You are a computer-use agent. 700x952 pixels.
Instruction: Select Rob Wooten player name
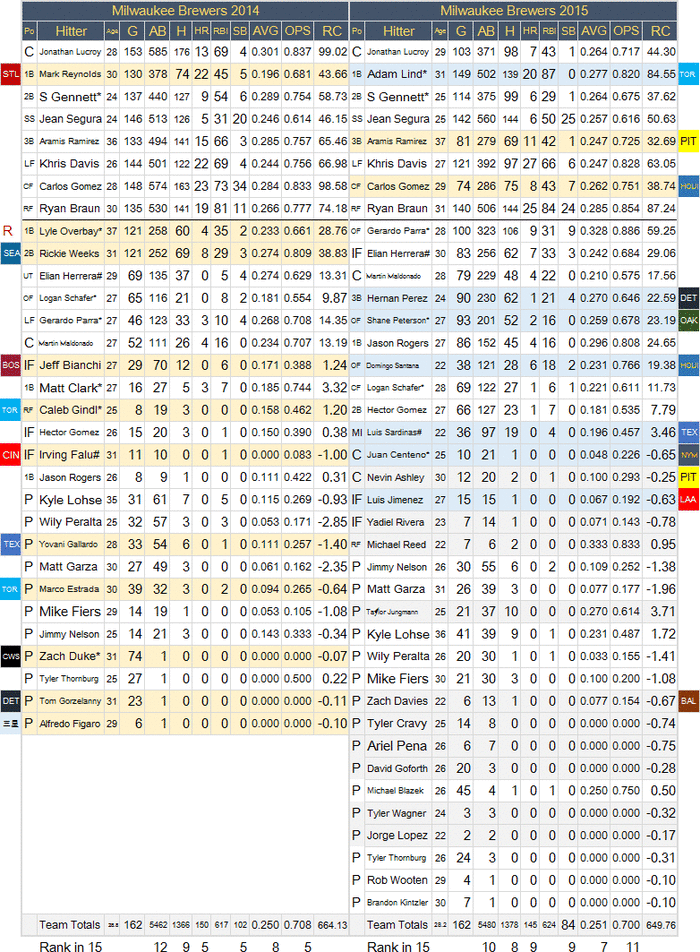point(397,880)
